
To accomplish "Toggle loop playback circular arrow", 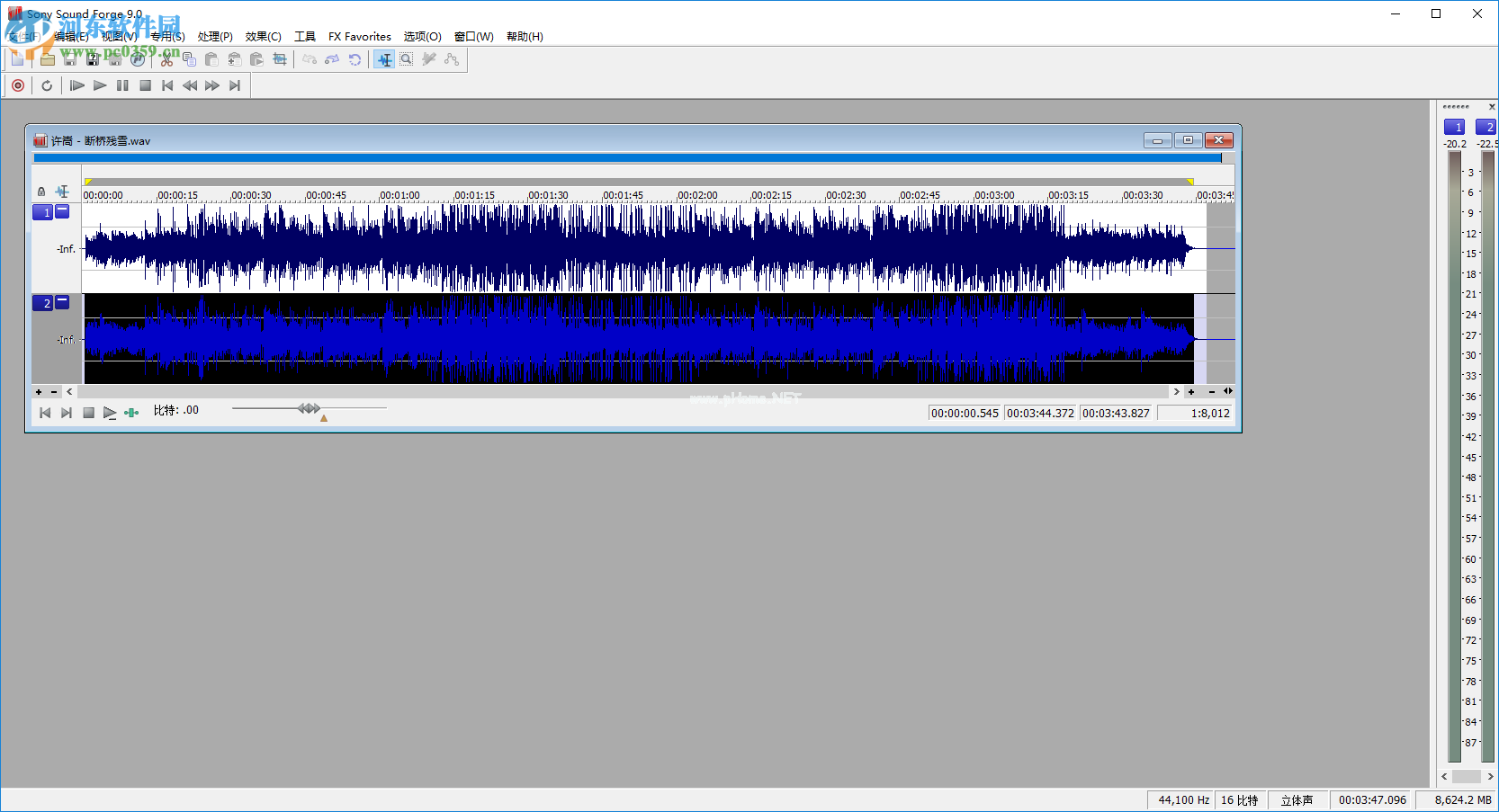I will pos(47,85).
